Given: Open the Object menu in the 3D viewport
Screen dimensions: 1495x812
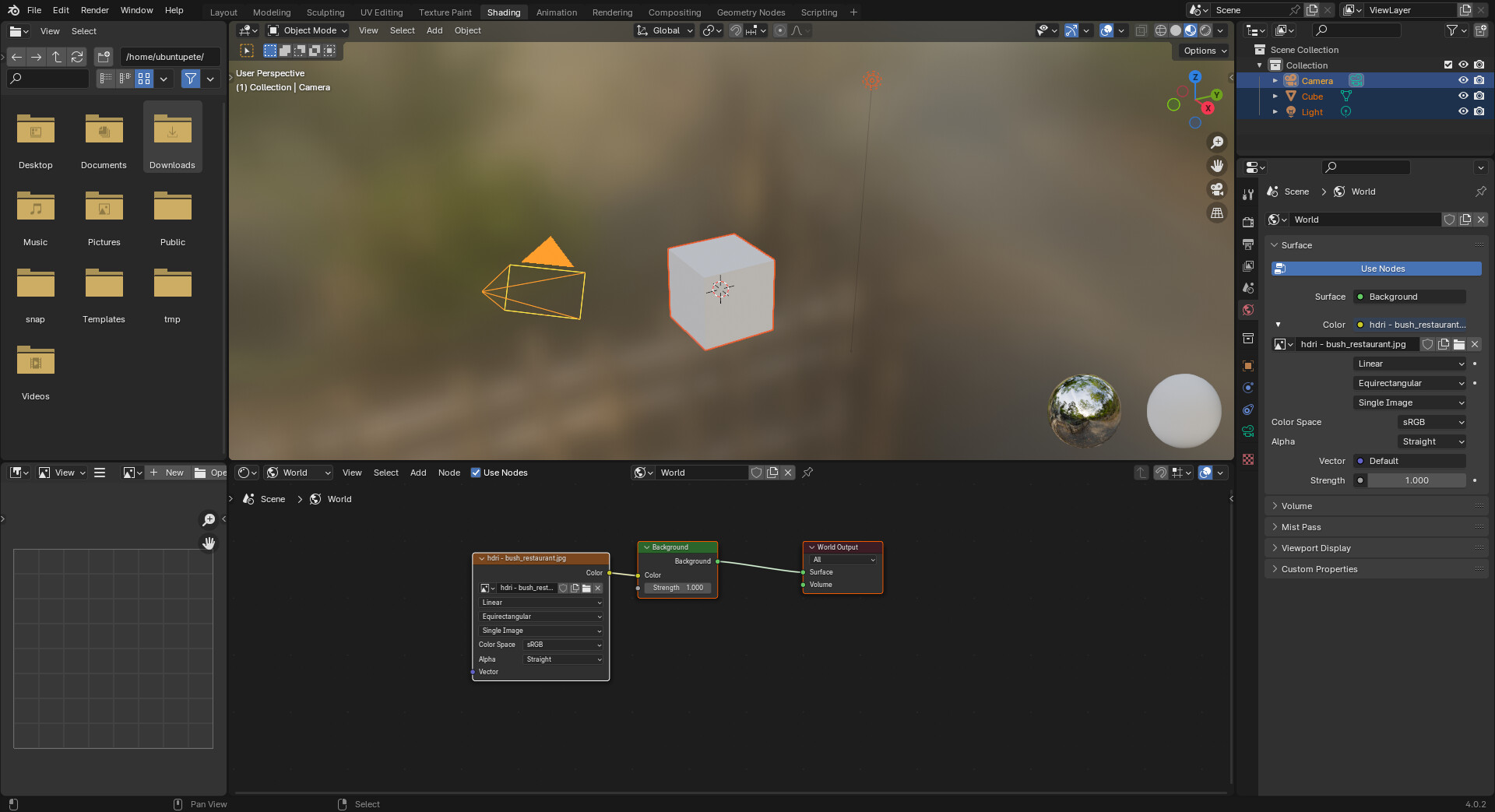Looking at the screenshot, I should [x=467, y=30].
